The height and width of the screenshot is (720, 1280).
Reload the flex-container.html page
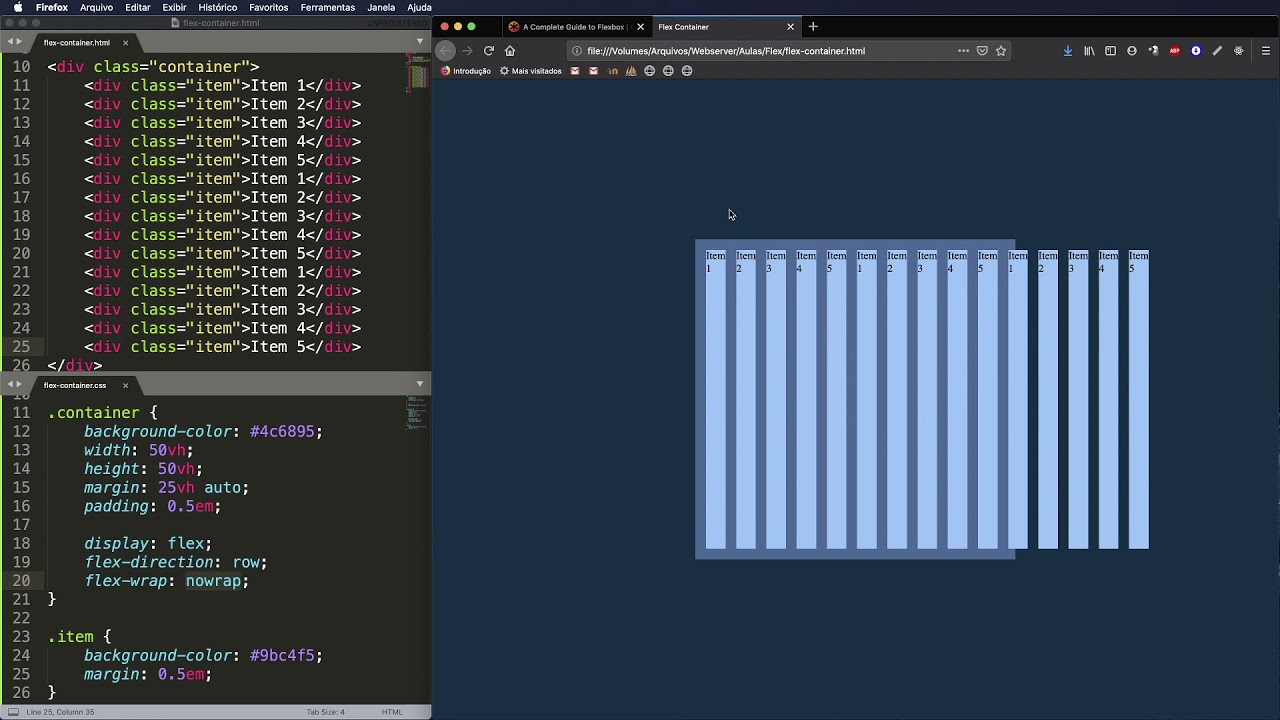coord(489,51)
